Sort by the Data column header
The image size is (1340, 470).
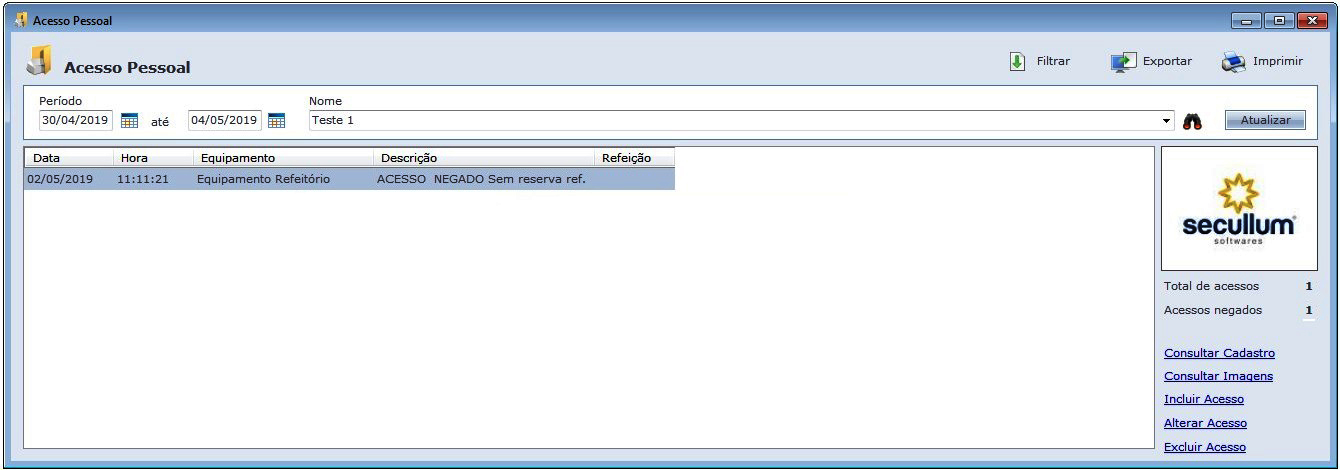(x=68, y=158)
